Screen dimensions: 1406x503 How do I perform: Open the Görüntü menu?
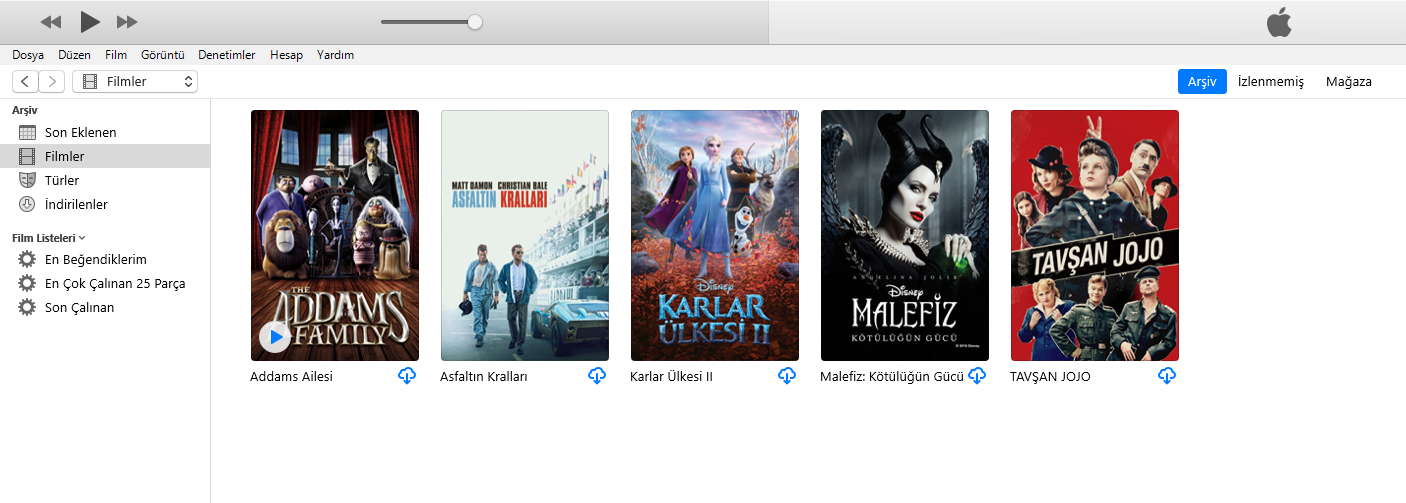click(x=162, y=55)
